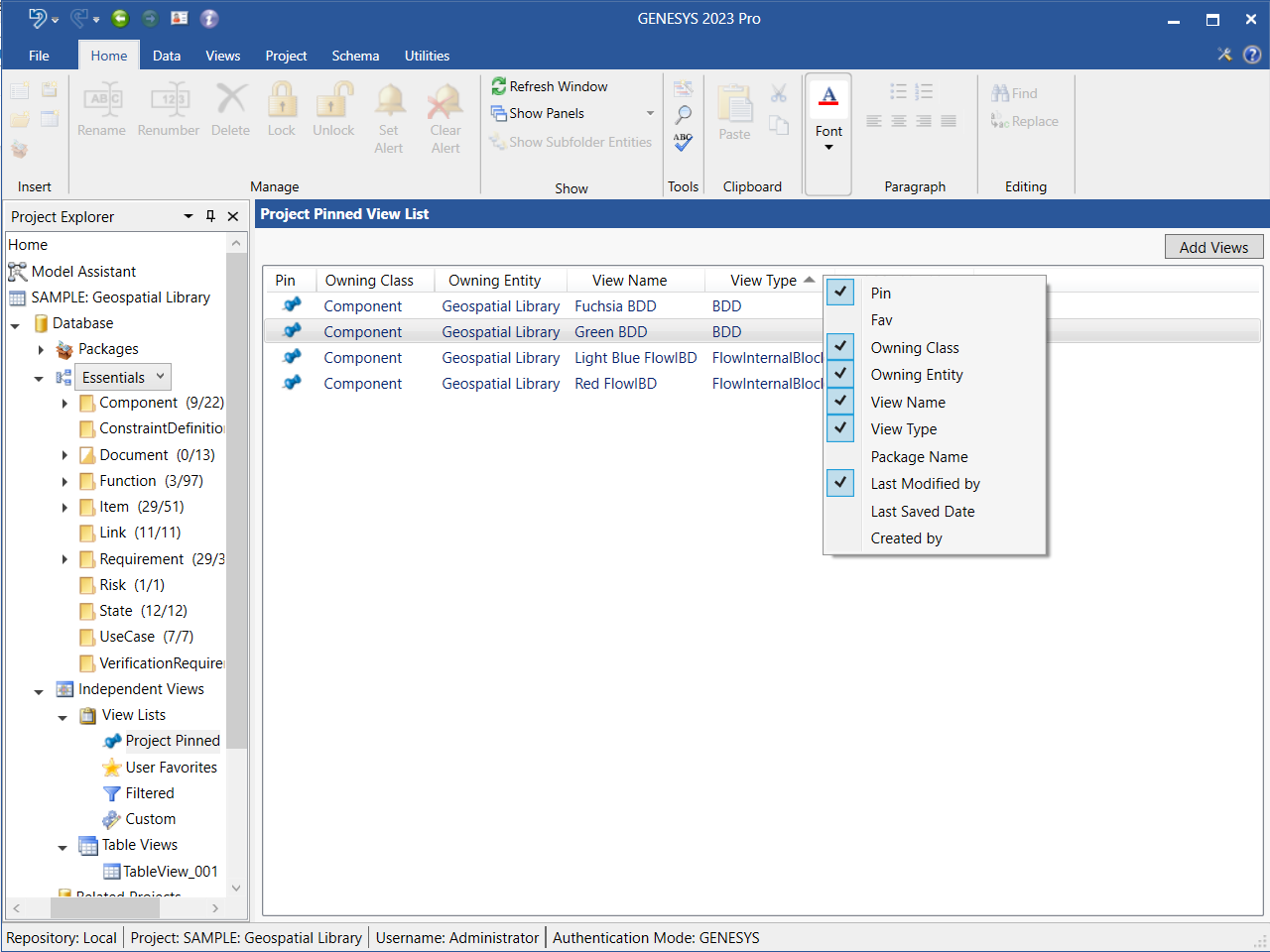Enable the Package Name column

tap(919, 457)
